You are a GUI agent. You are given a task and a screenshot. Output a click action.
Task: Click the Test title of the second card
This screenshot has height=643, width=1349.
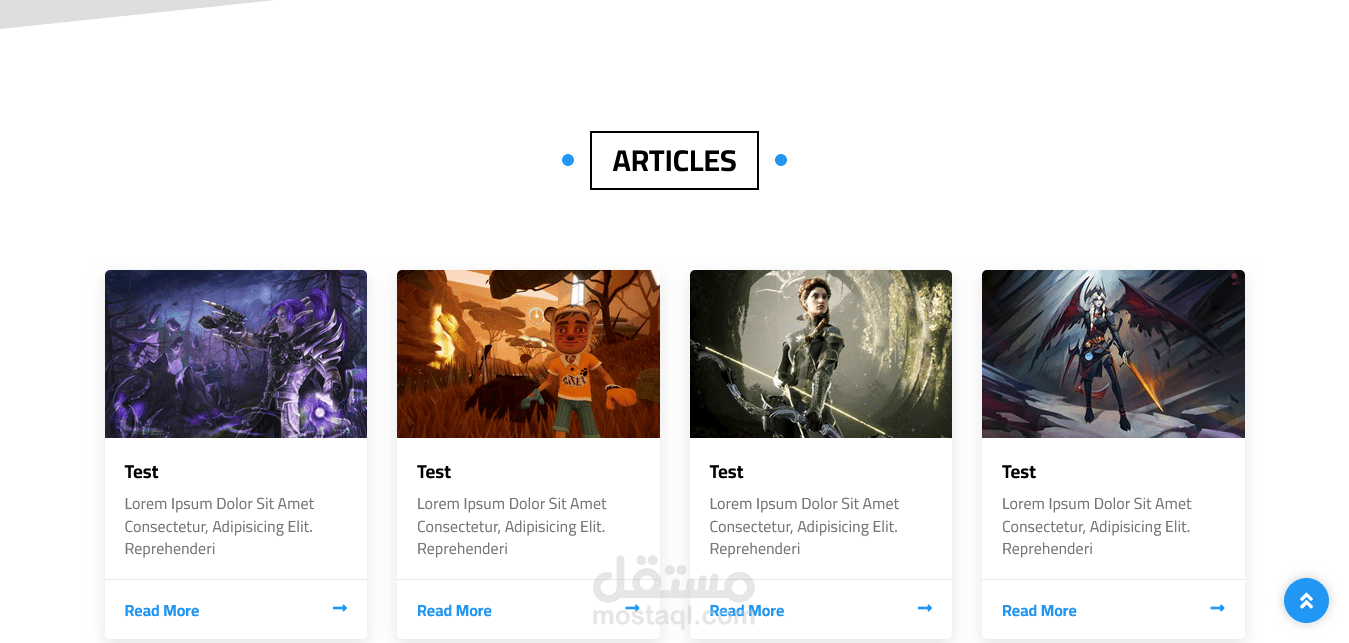(434, 472)
